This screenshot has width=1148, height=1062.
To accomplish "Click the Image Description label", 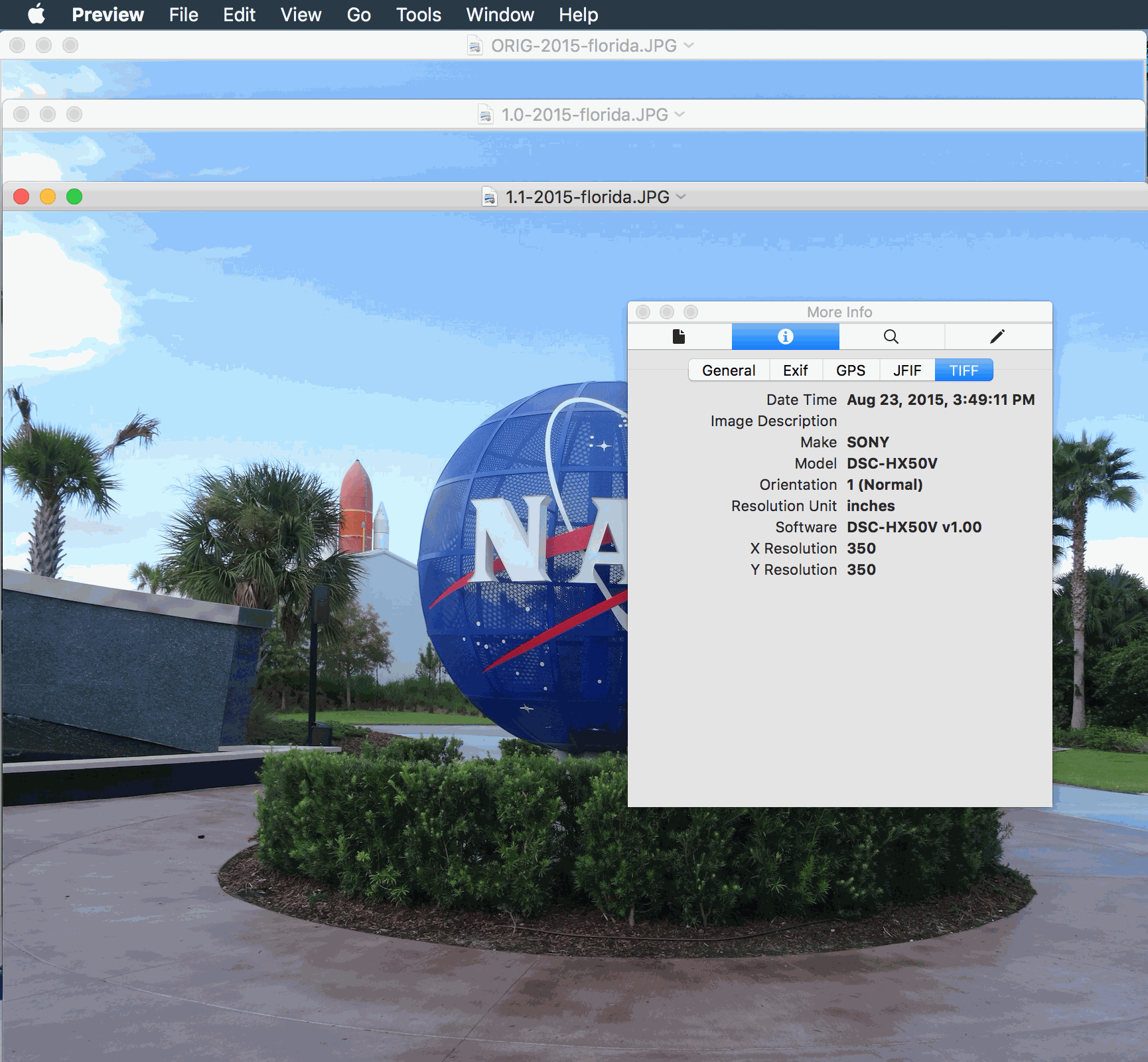I will tap(774, 421).
